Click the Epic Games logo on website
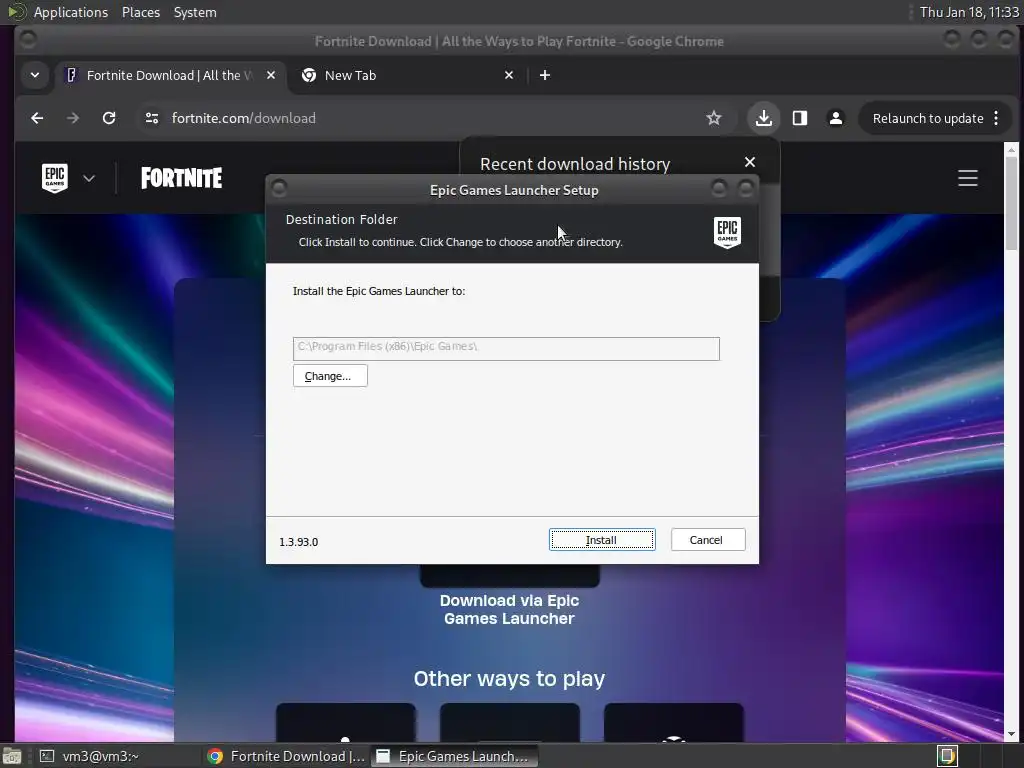 coord(54,178)
